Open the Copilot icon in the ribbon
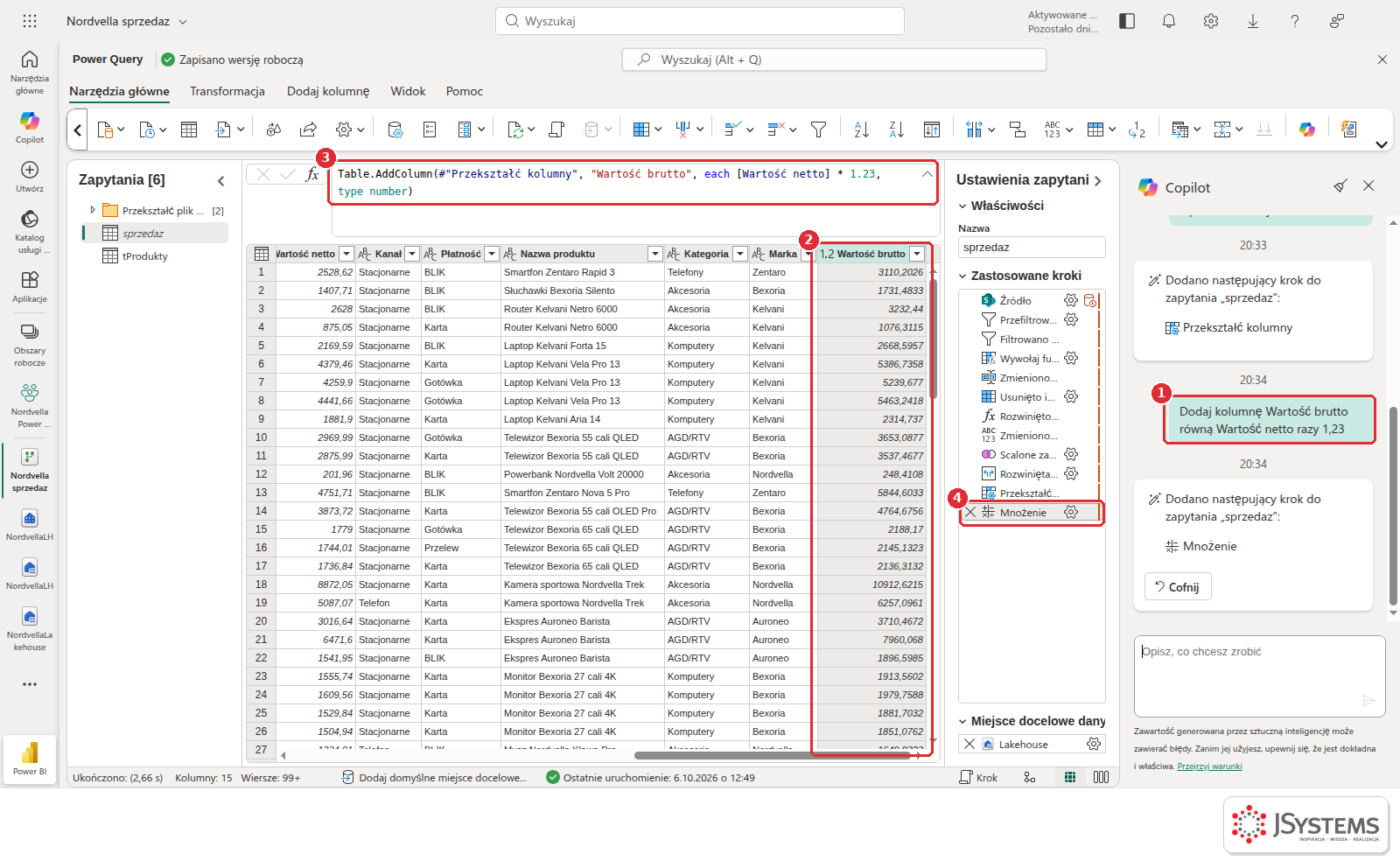The width and height of the screenshot is (1400, 861). [1306, 129]
